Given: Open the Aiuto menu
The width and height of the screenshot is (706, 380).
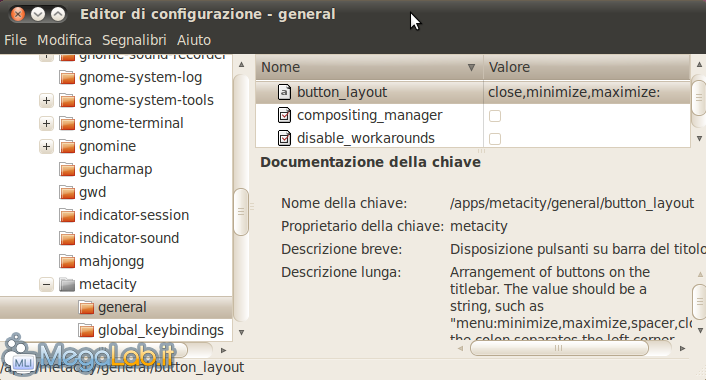Looking at the screenshot, I should [x=194, y=40].
